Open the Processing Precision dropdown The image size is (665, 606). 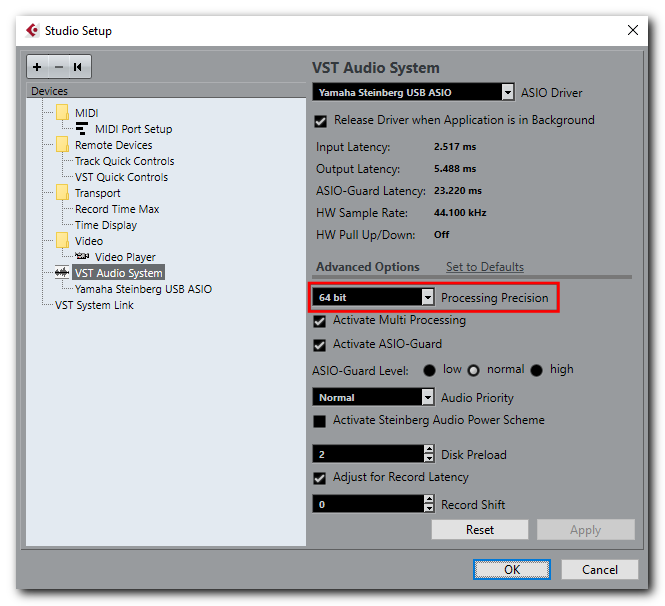(428, 298)
